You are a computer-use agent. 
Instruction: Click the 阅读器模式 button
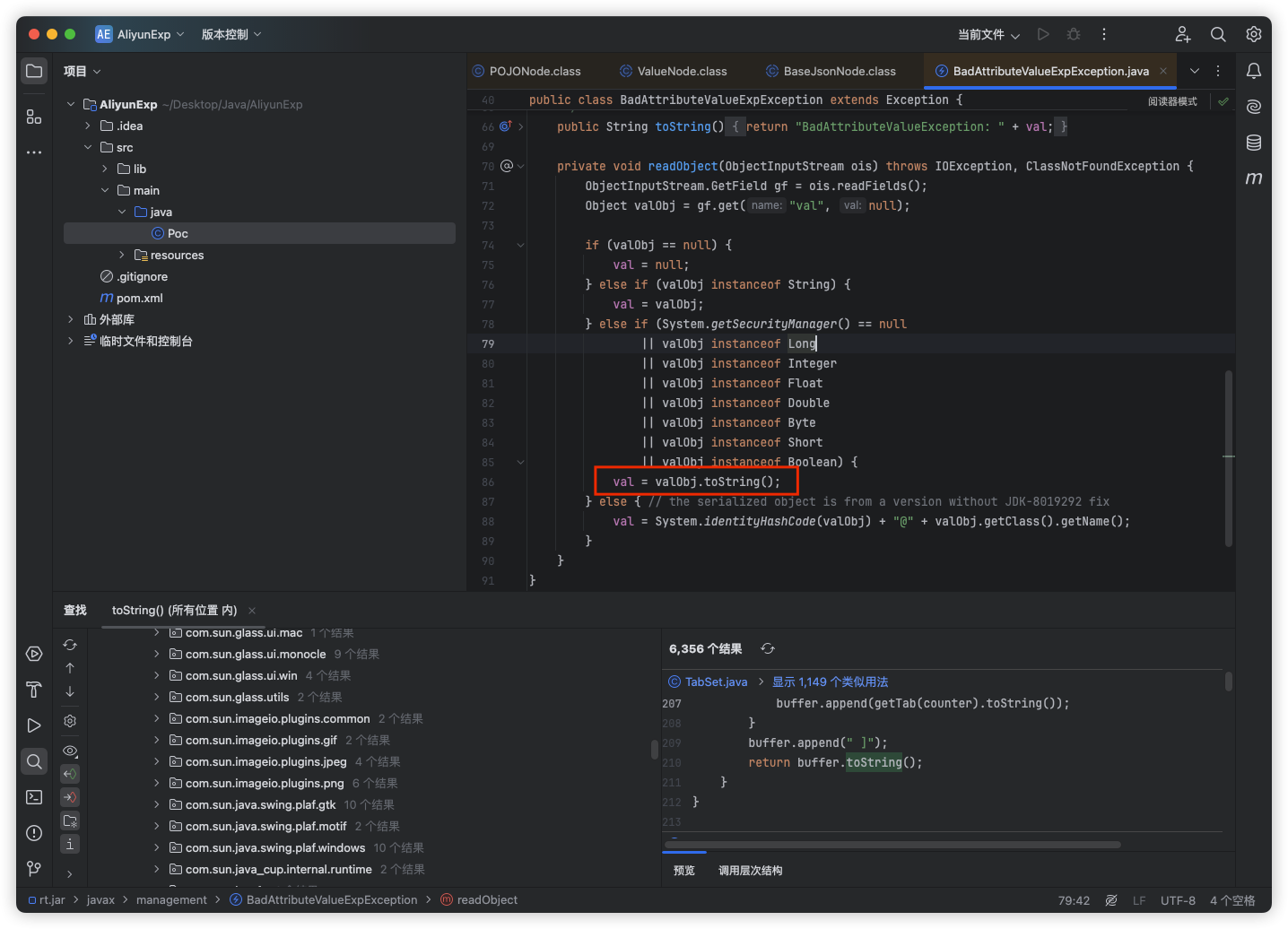(x=1172, y=101)
